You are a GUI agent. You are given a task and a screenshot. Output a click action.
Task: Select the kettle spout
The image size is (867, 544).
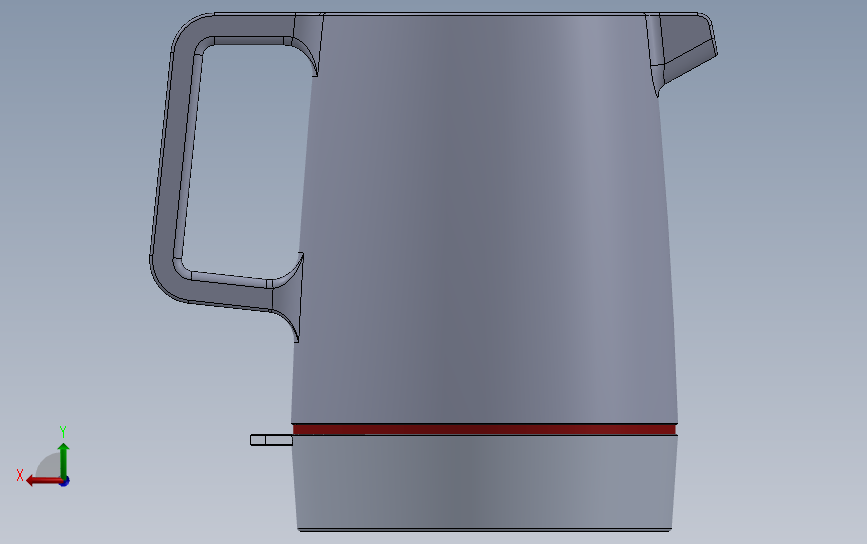click(x=686, y=47)
